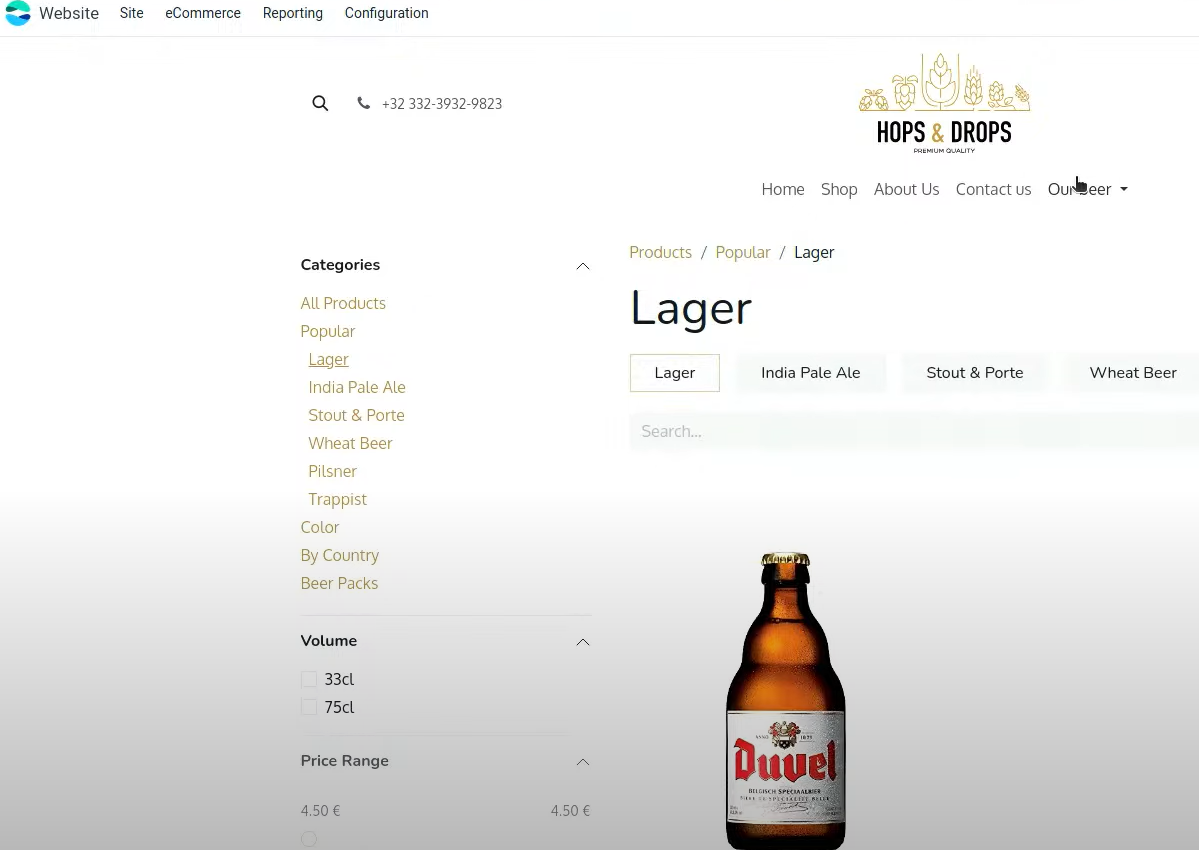Select Wheat Beer in sidebar

click(350, 443)
